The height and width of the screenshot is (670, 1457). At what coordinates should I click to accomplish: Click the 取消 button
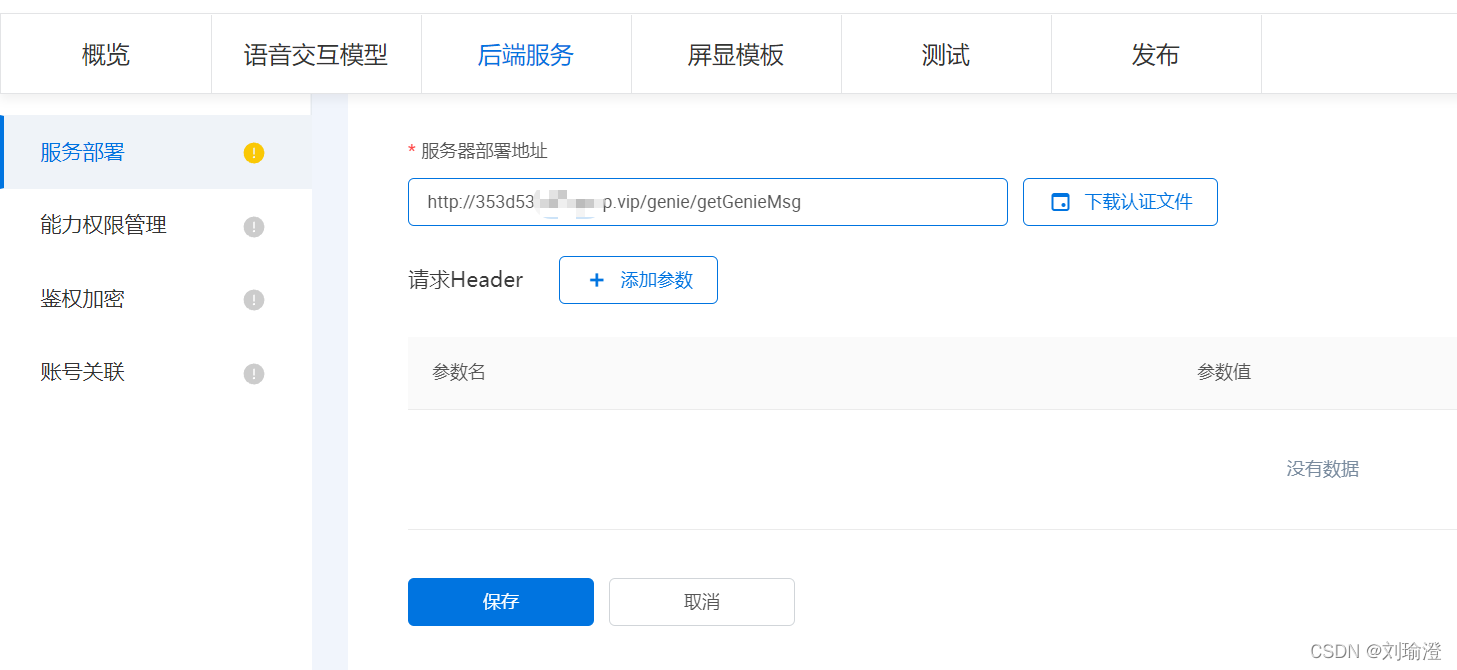(702, 602)
